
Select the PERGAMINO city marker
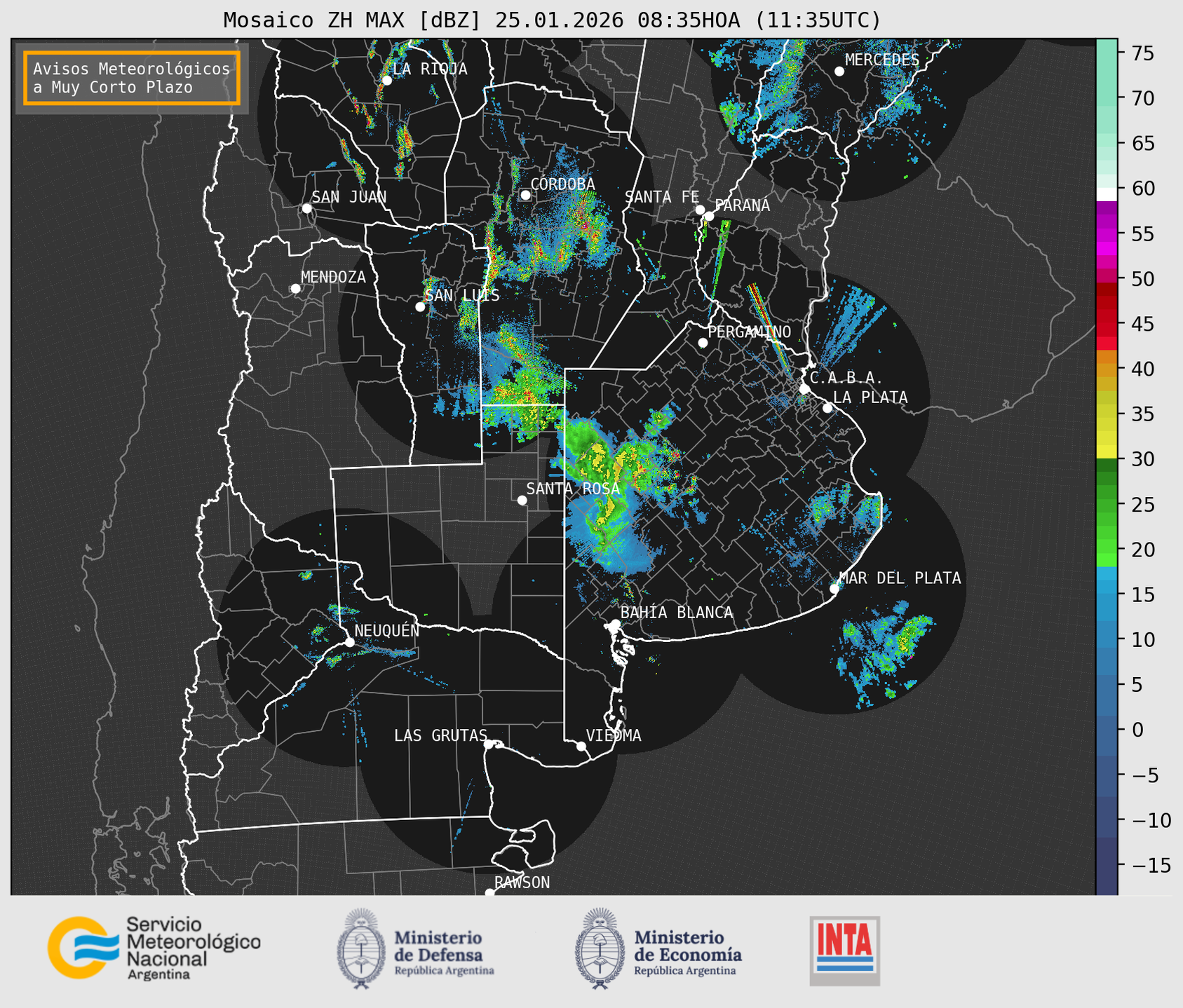[x=703, y=343]
